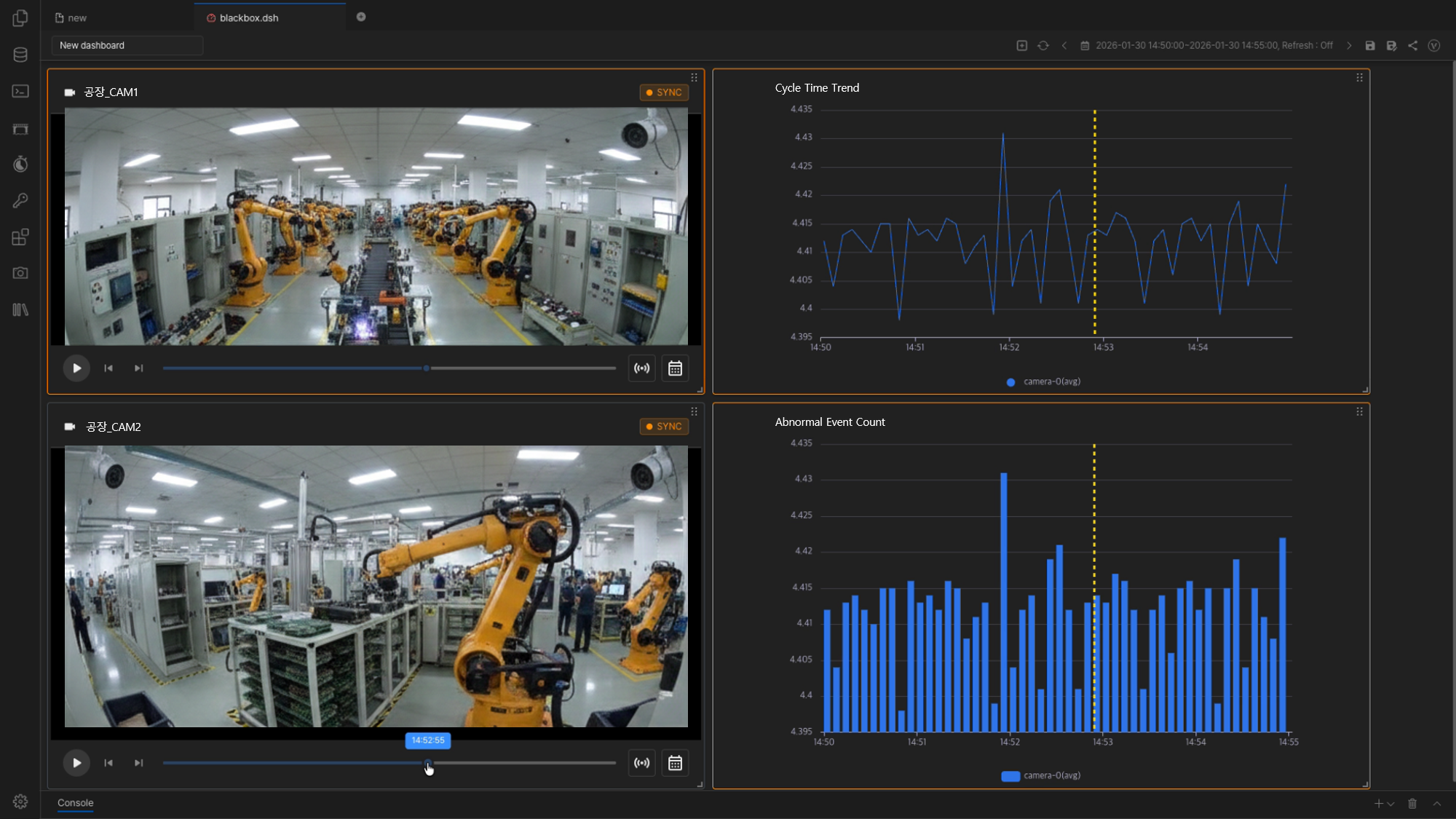Open settings gear in left sidebar
The image size is (1456, 819).
20,801
